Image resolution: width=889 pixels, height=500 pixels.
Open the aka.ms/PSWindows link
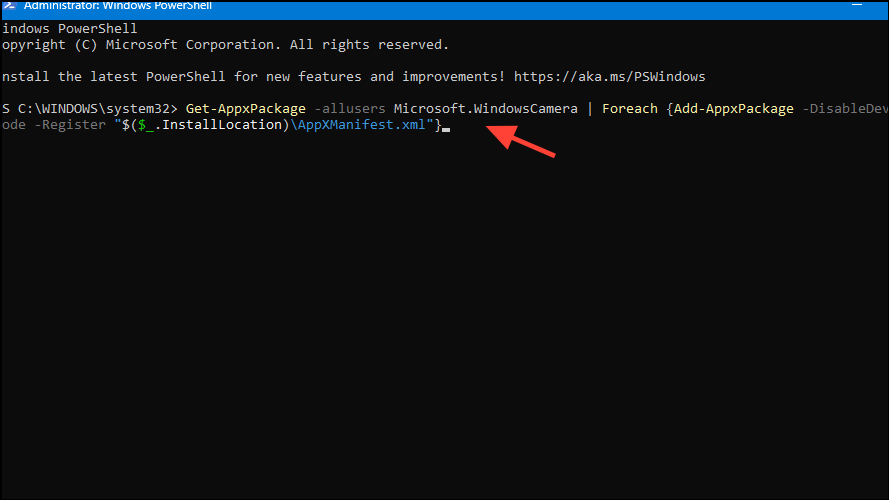click(609, 77)
